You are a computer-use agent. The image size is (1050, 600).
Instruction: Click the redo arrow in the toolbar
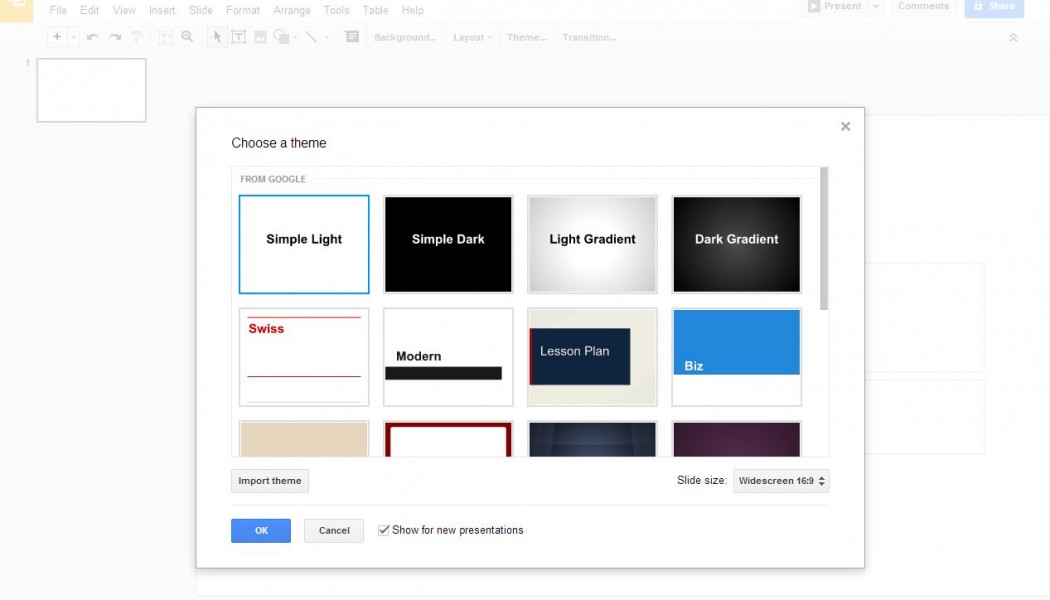115,37
